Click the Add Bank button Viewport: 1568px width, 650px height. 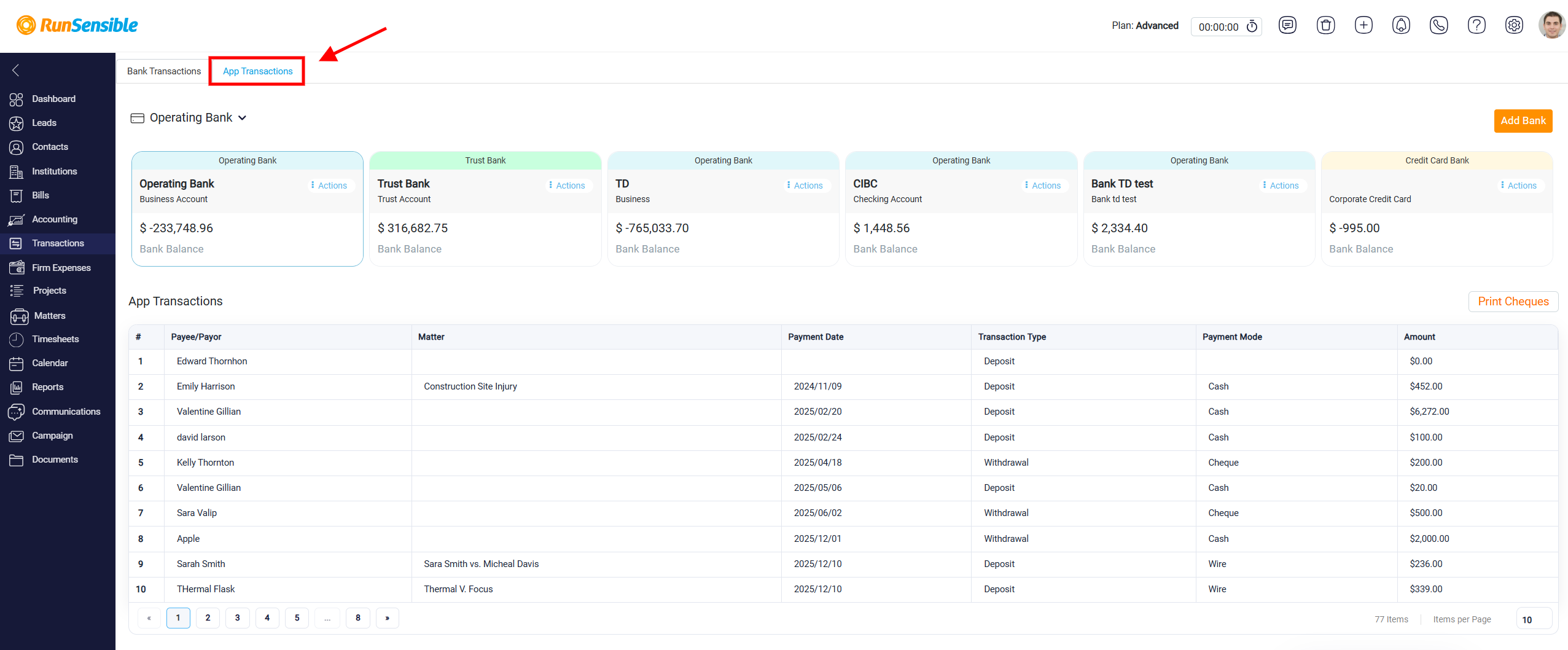[1523, 121]
